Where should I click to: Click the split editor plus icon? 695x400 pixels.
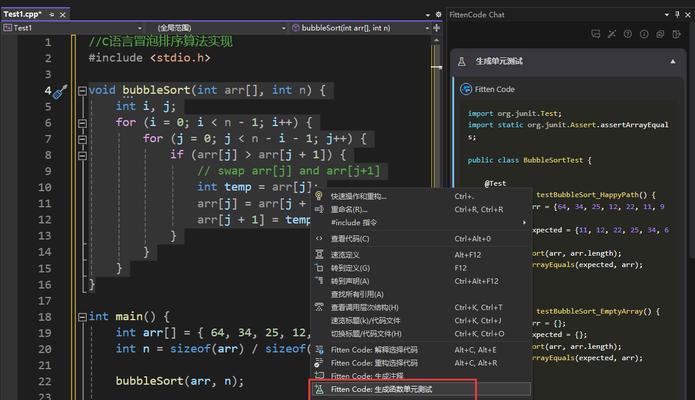(x=437, y=28)
